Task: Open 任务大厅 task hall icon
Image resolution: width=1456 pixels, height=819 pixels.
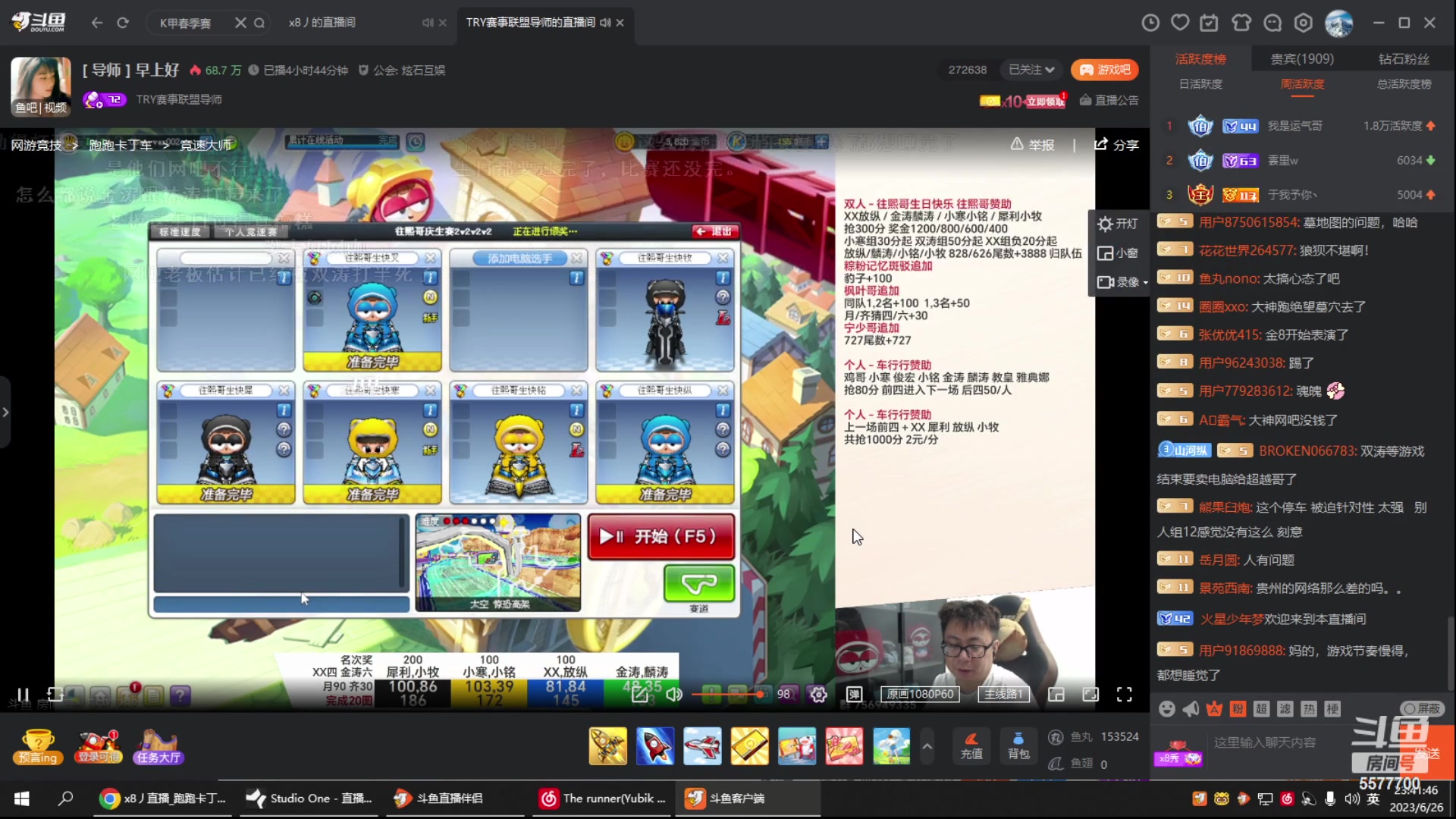Action: click(158, 746)
